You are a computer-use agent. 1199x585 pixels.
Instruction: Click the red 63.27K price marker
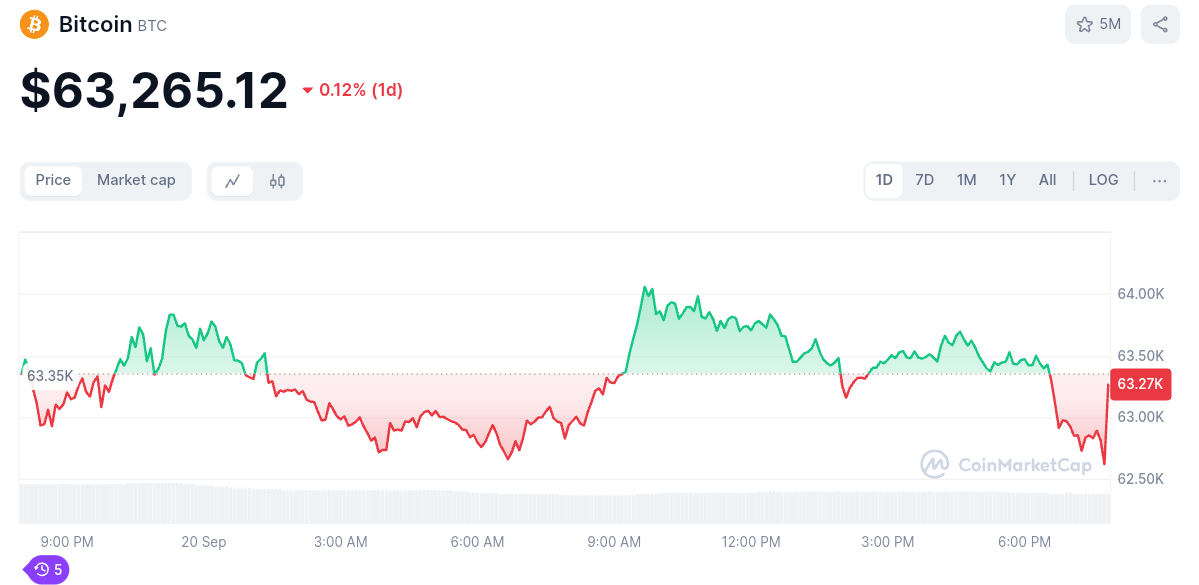[1140, 384]
